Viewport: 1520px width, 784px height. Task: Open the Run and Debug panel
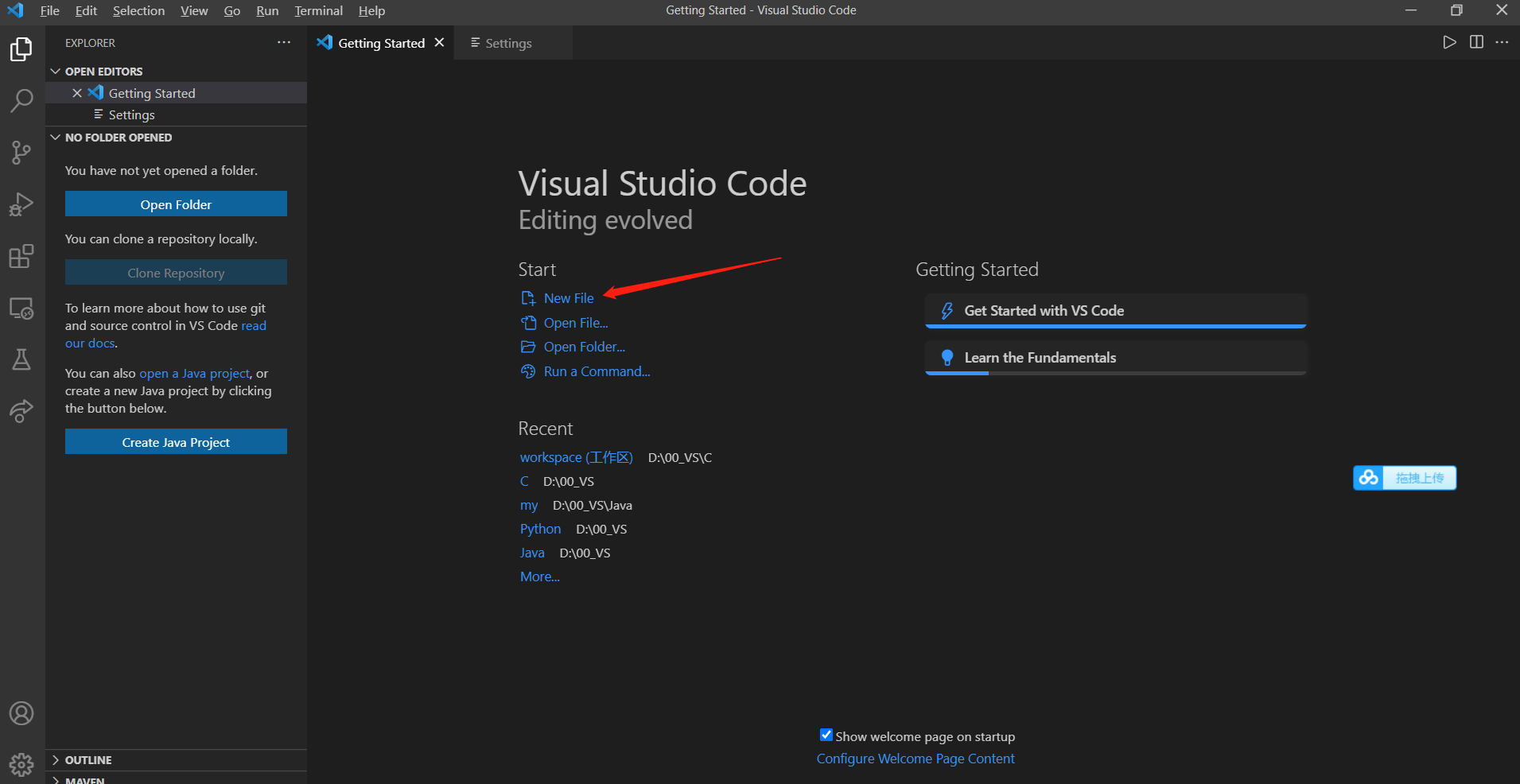[x=21, y=204]
